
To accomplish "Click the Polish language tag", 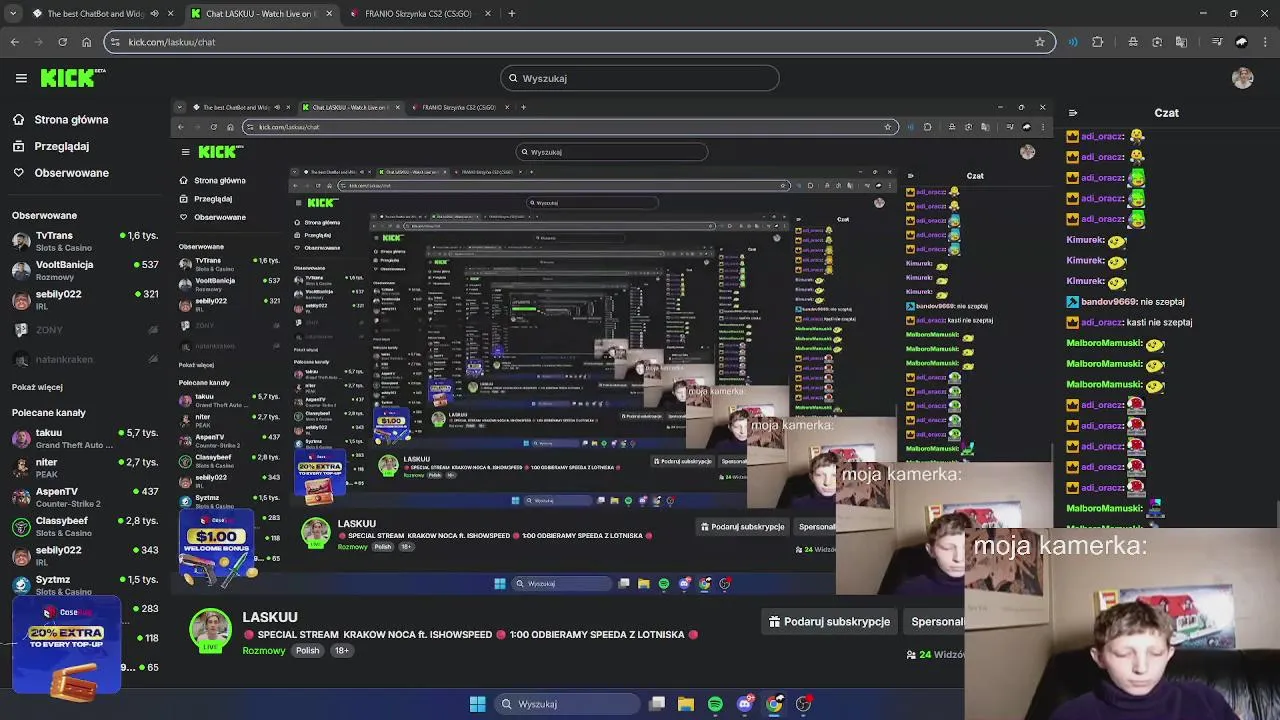I will [307, 651].
